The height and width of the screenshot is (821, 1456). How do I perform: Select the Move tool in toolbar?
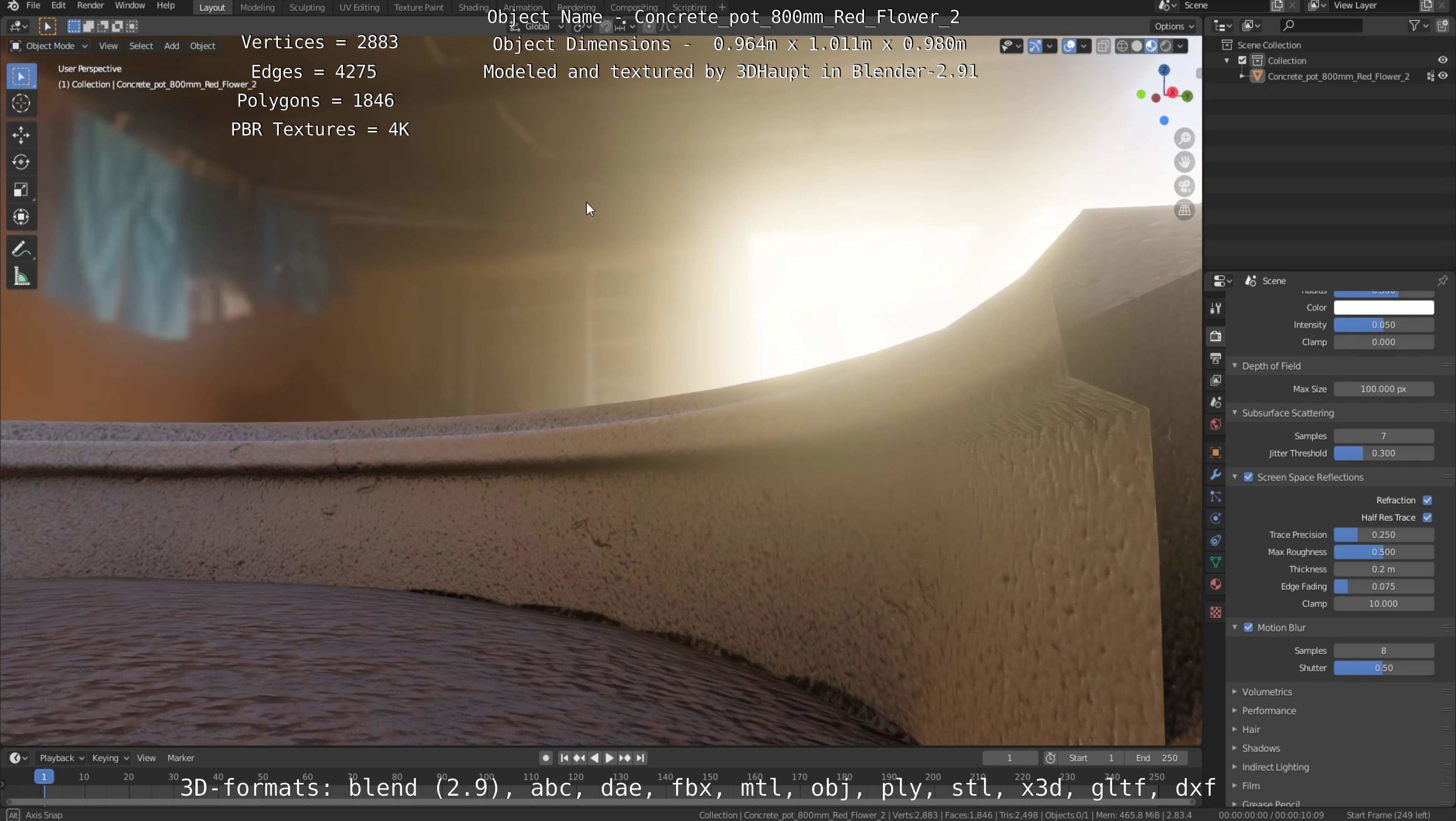click(21, 134)
